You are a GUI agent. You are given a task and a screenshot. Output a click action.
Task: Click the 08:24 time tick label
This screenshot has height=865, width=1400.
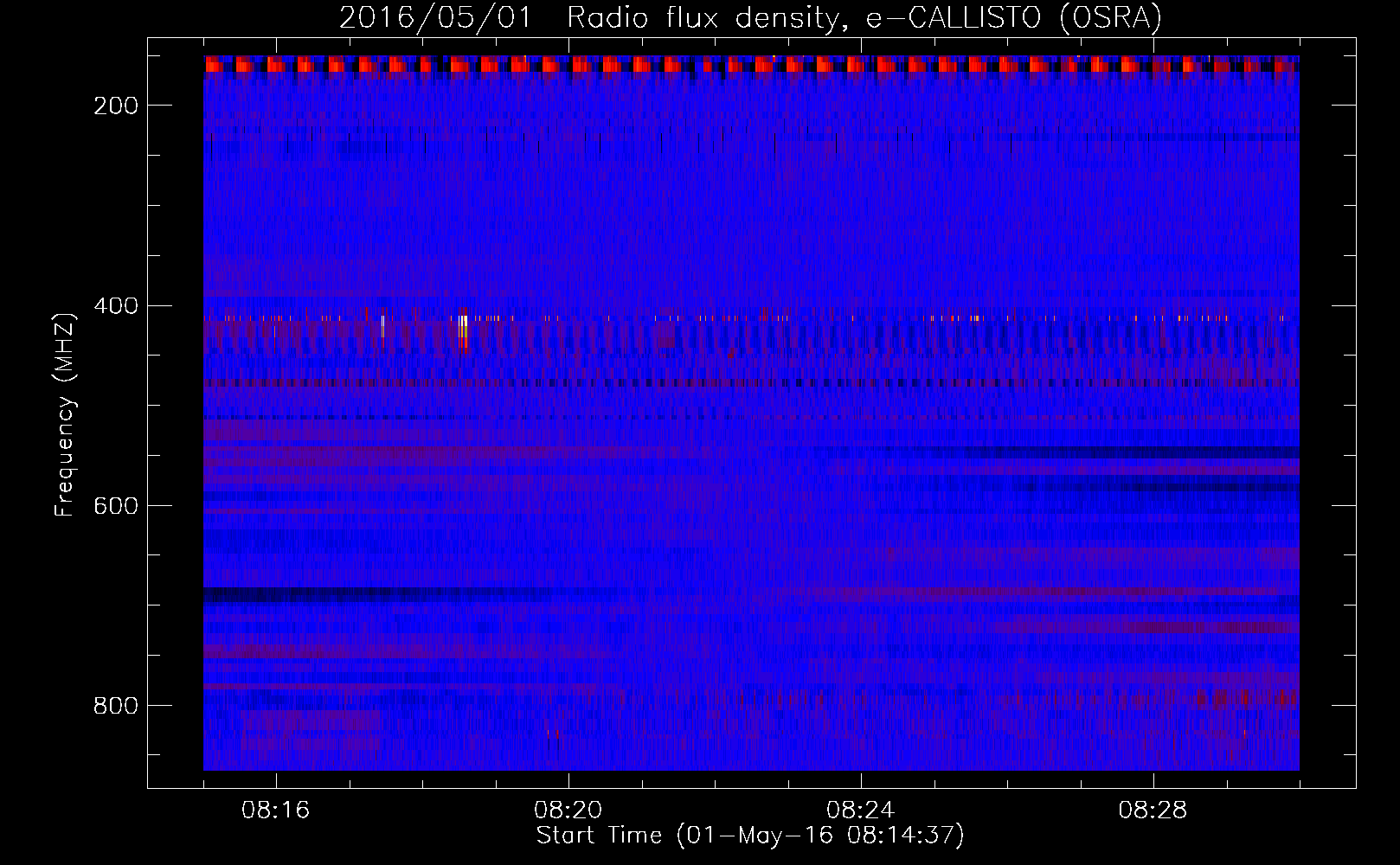861,811
